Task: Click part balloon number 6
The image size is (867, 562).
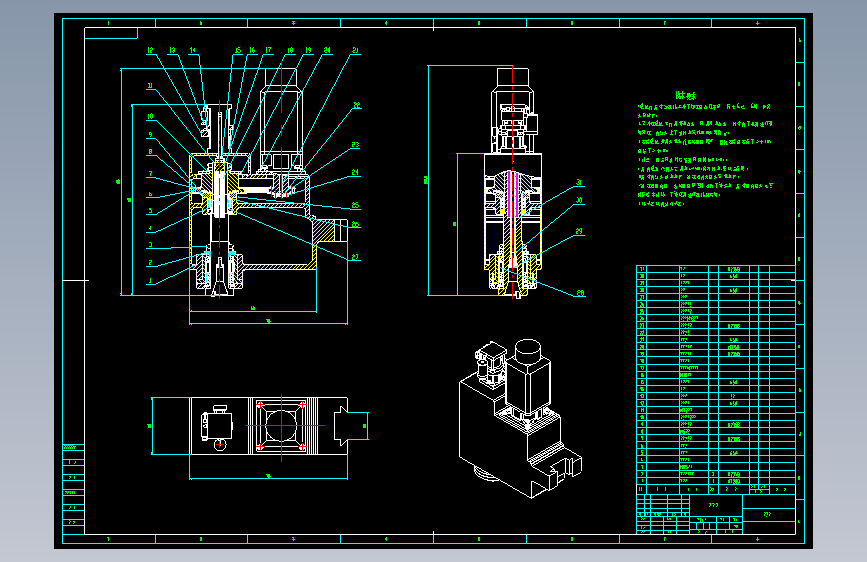Action: [150, 194]
